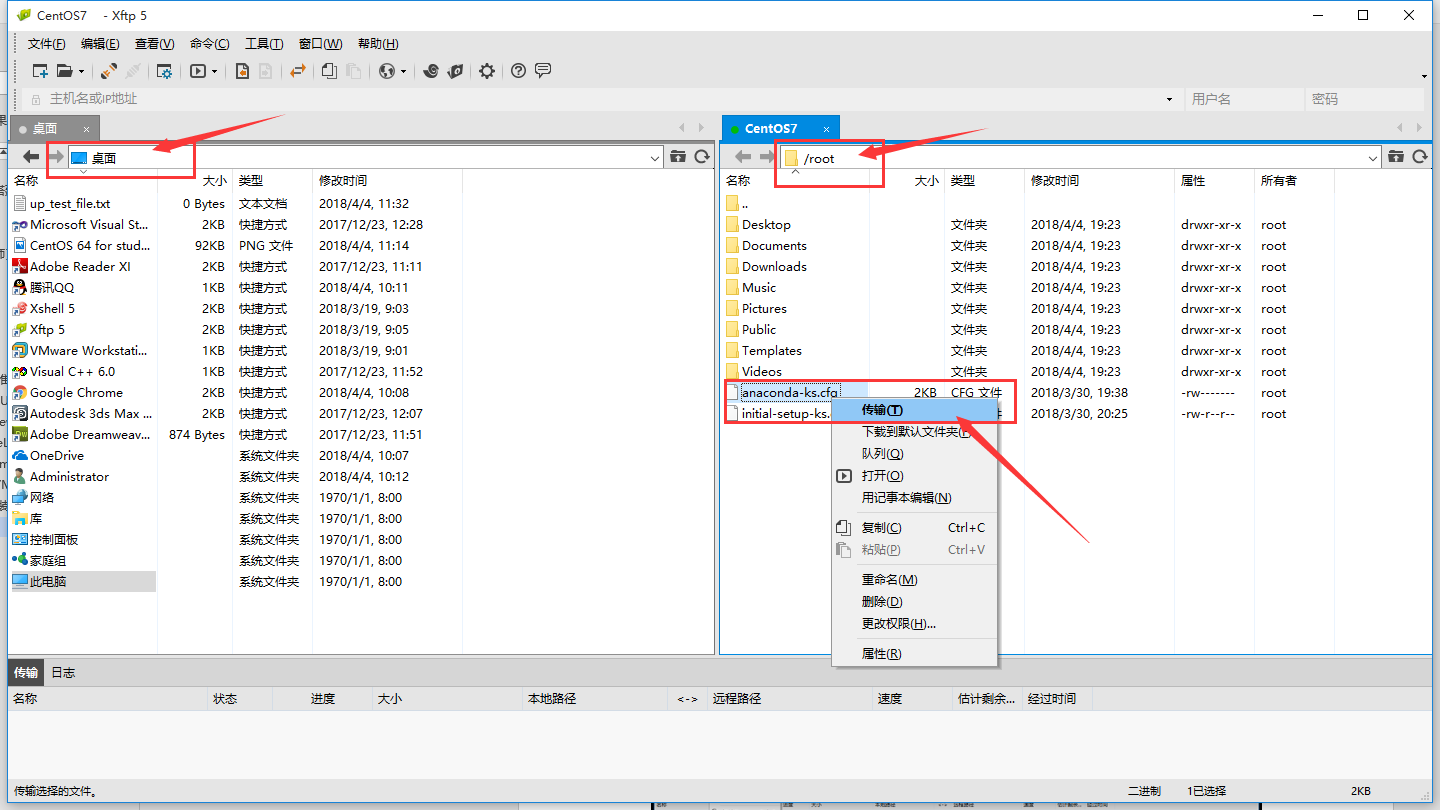Expand the local path dropdown

655,158
